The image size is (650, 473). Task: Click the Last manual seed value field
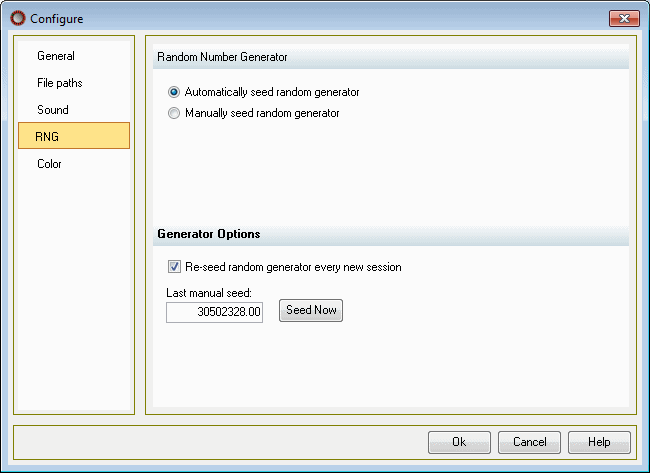pyautogui.click(x=214, y=312)
